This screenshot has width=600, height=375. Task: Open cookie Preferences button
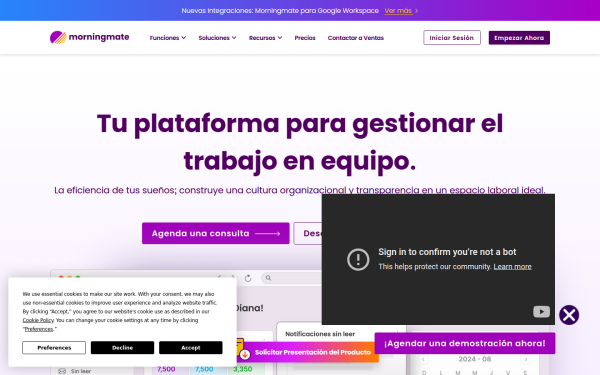(x=54, y=347)
